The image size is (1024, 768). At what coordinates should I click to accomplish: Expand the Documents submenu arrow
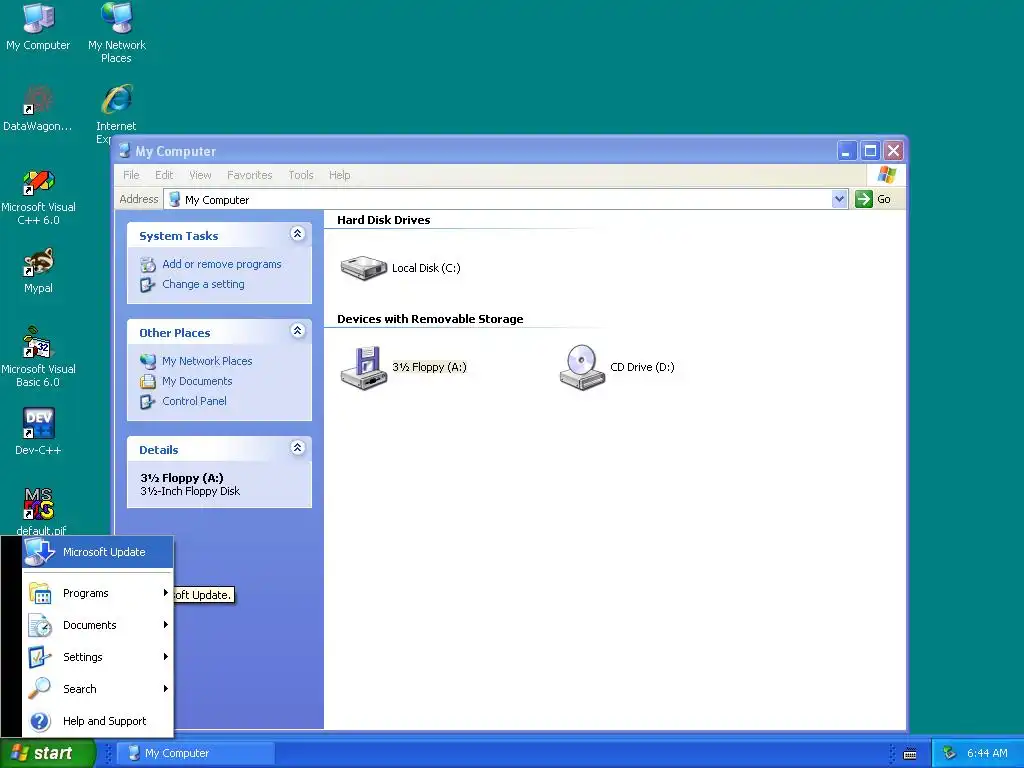click(x=166, y=624)
